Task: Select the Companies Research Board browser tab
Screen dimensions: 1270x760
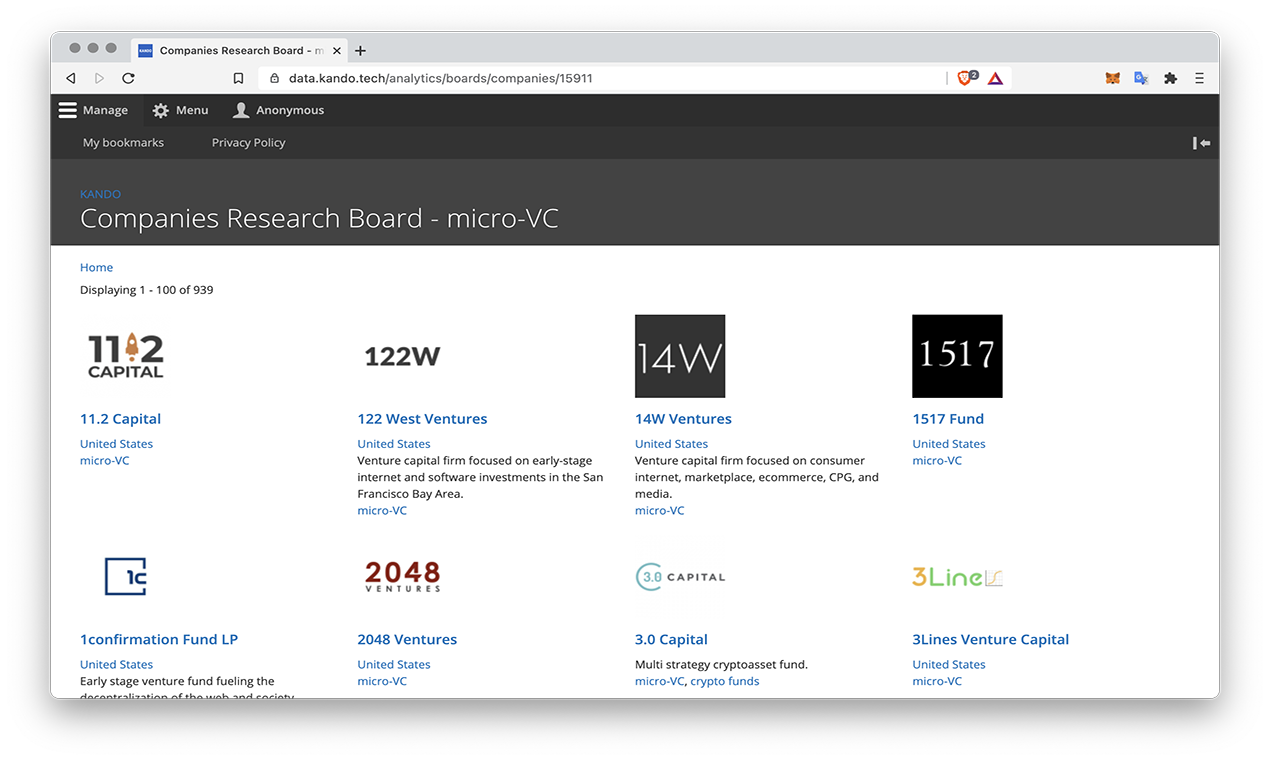Action: pyautogui.click(x=240, y=50)
